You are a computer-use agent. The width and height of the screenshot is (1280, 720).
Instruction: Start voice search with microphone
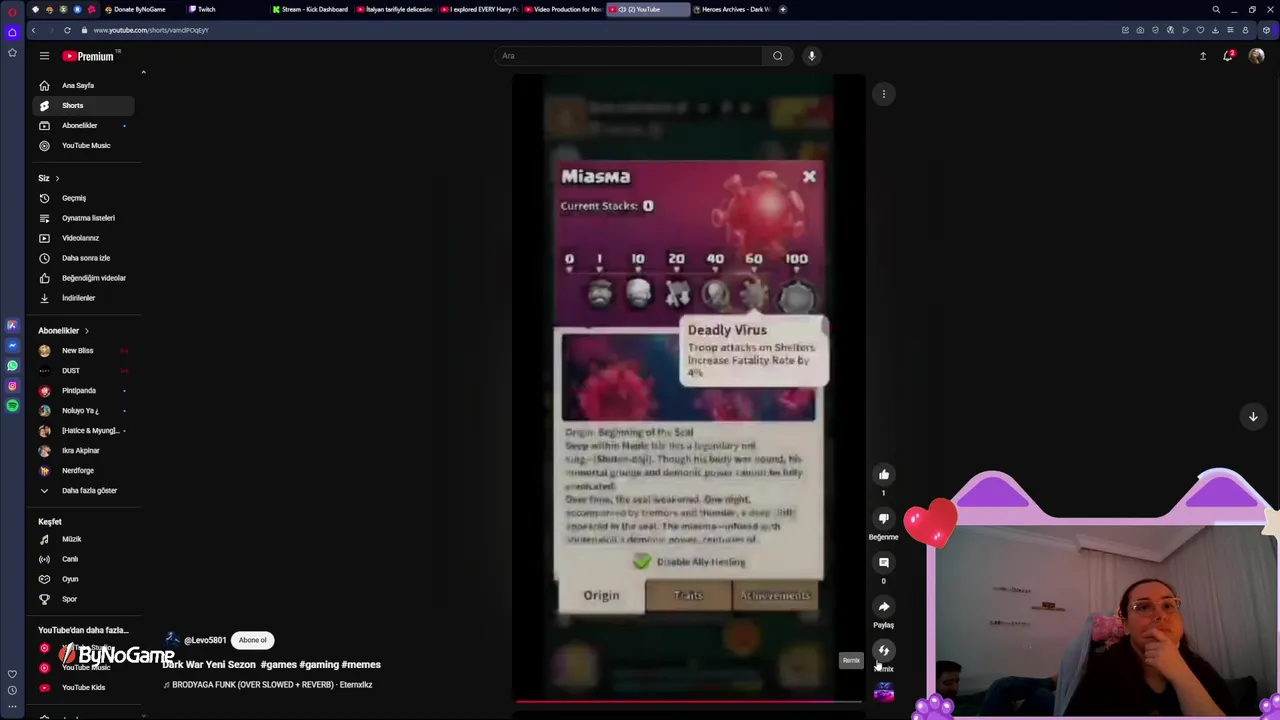(812, 56)
